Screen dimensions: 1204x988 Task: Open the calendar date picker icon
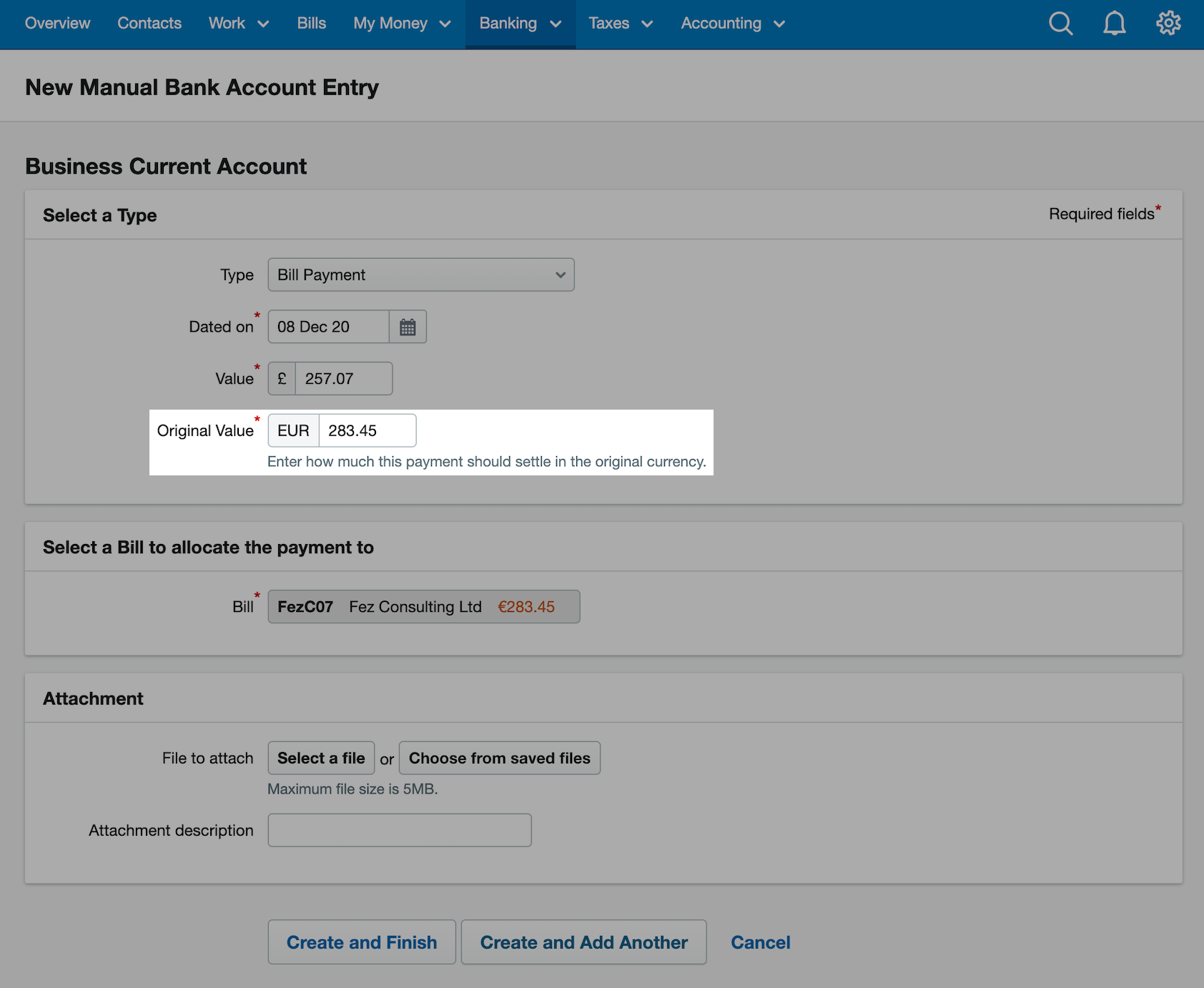[x=408, y=327]
